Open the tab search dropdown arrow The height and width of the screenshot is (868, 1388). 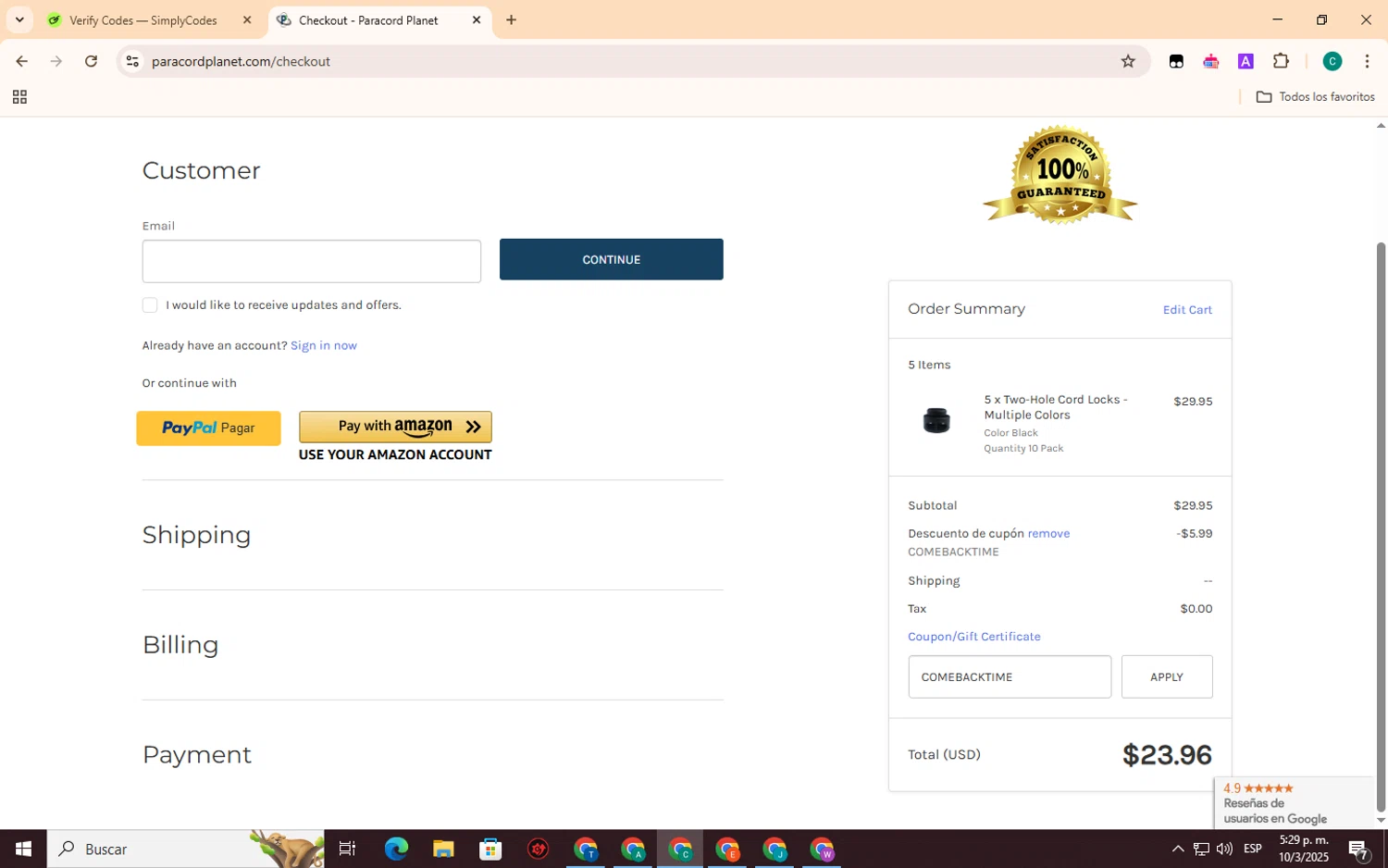(x=19, y=19)
